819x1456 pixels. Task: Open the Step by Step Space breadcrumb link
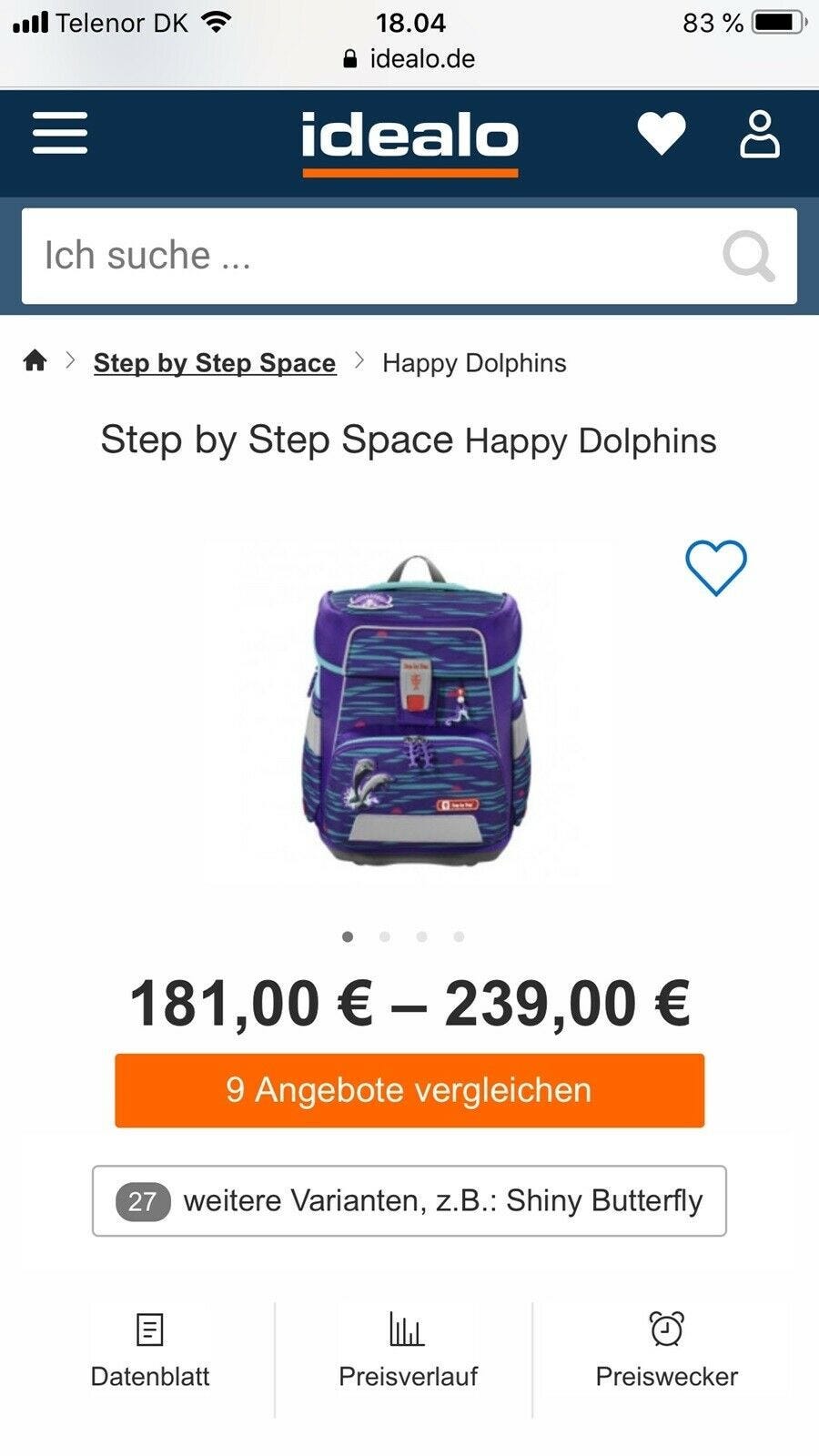pyautogui.click(x=215, y=363)
